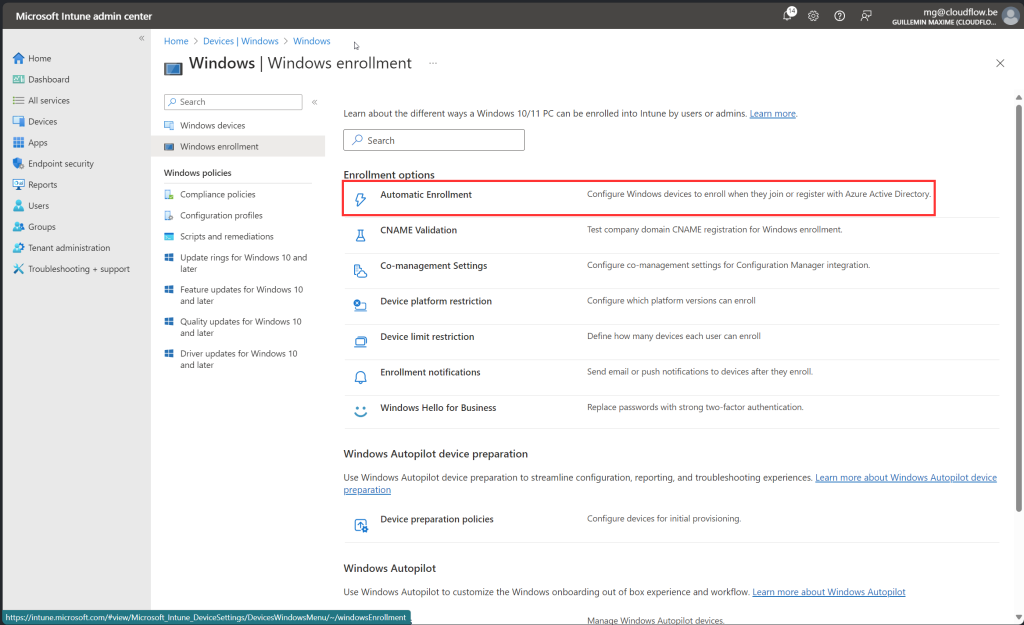Click the Apps grid icon
The width and height of the screenshot is (1024, 625).
18,142
